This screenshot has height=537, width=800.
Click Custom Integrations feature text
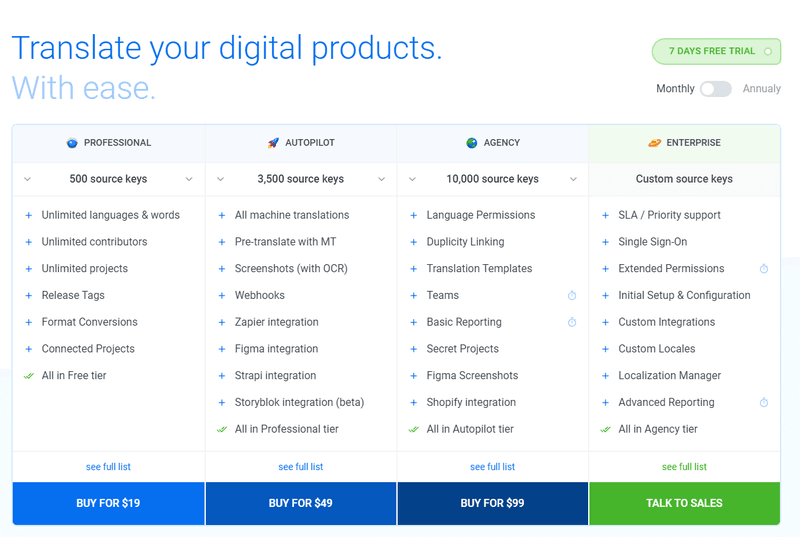666,322
